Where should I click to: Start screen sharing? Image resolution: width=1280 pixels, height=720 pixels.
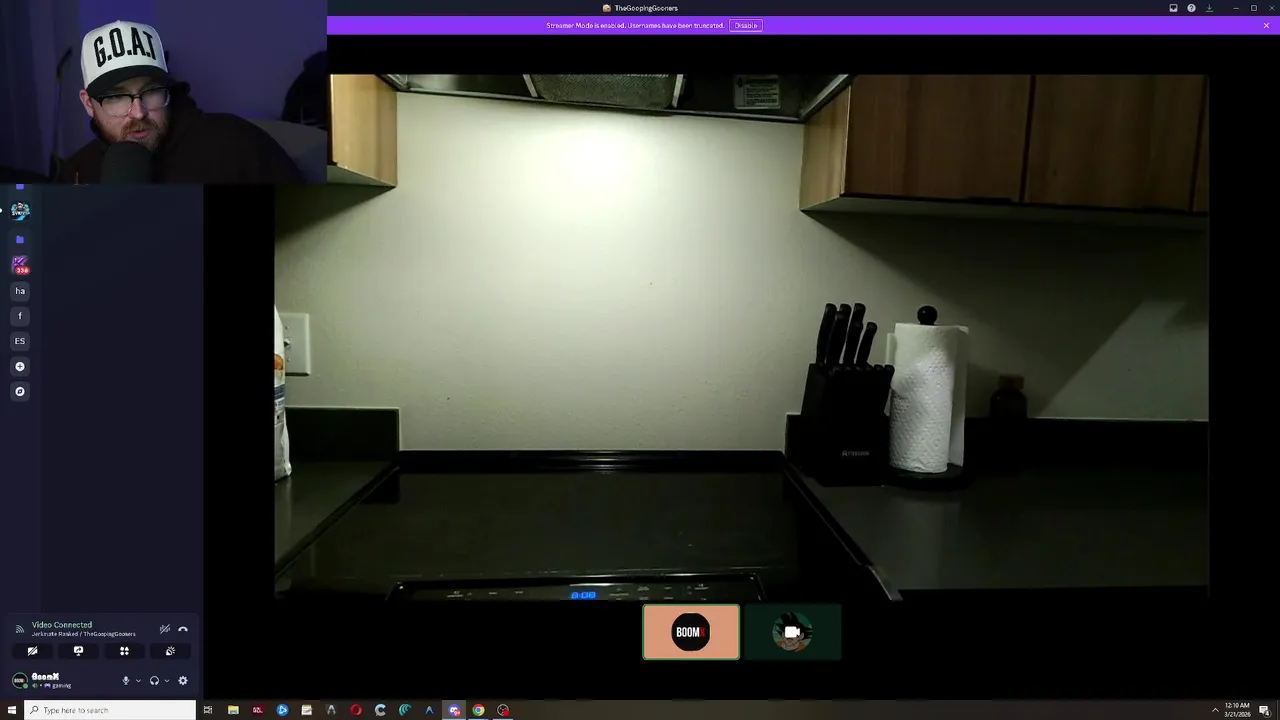78,651
